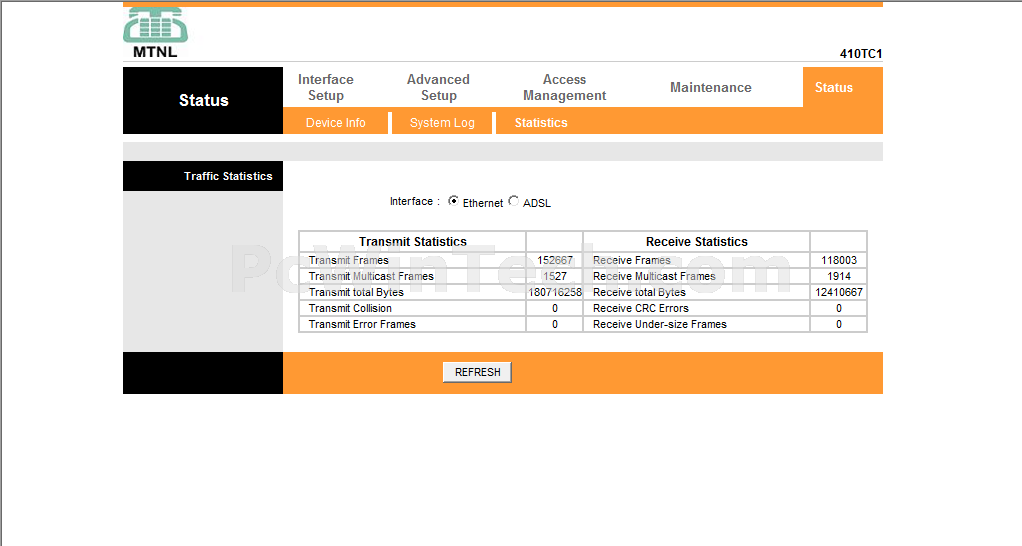The image size is (1022, 546).
Task: Click the value 118003
Action: point(839,260)
